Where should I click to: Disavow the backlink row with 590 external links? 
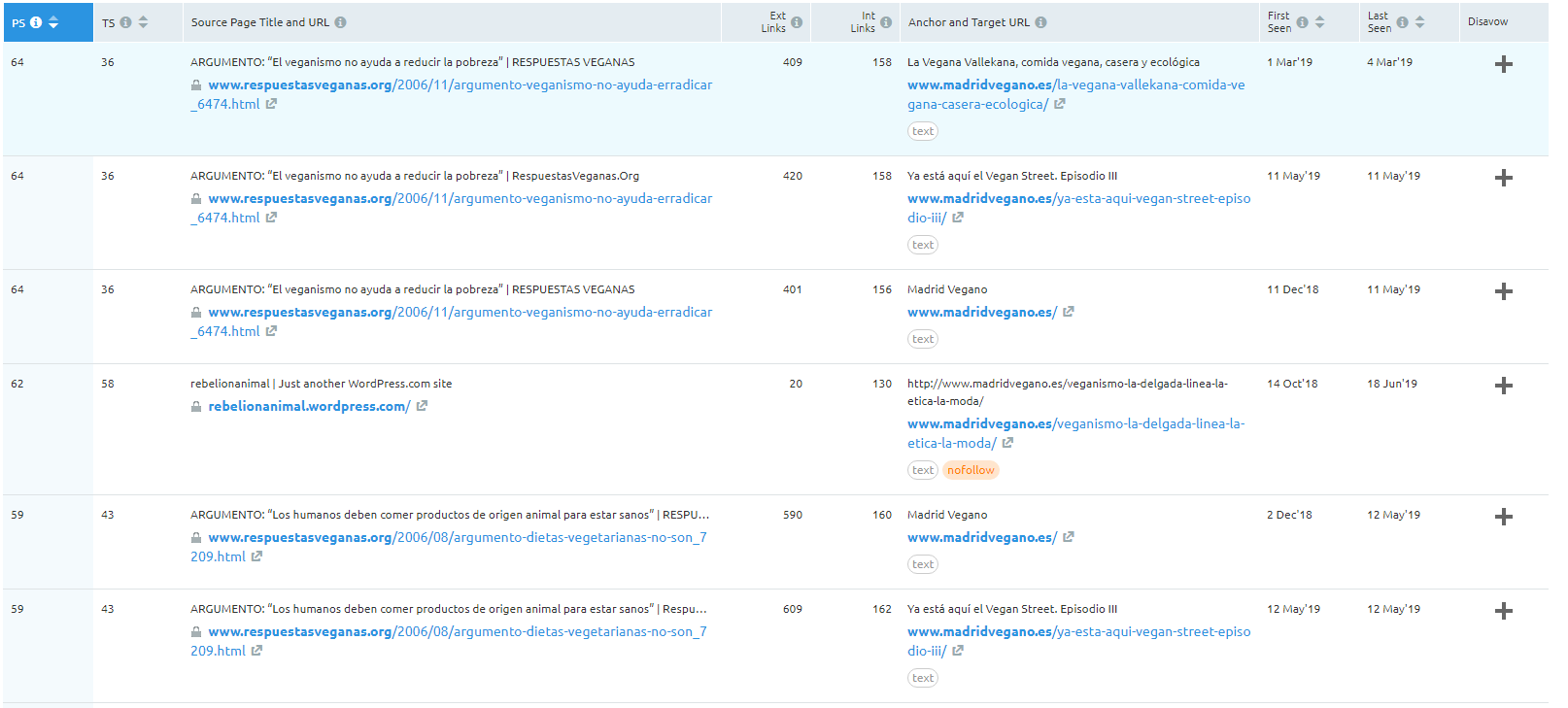click(1504, 517)
